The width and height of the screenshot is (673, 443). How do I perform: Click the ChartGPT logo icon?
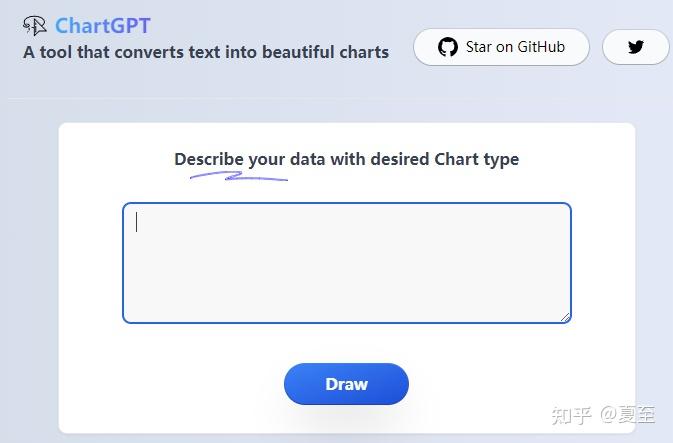[35, 26]
